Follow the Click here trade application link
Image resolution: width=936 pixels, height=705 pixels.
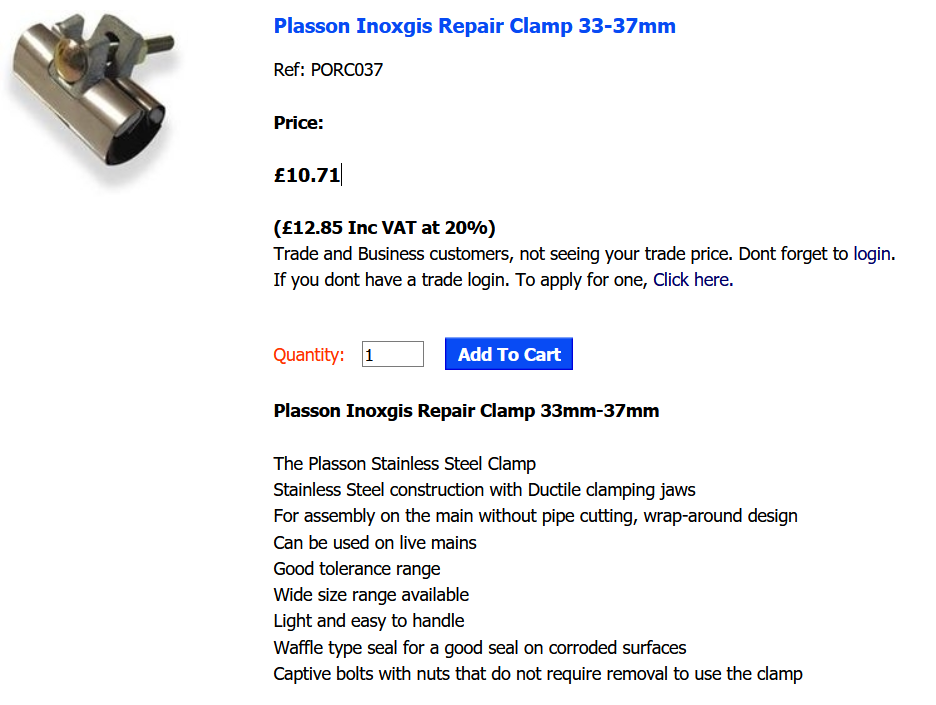[690, 279]
